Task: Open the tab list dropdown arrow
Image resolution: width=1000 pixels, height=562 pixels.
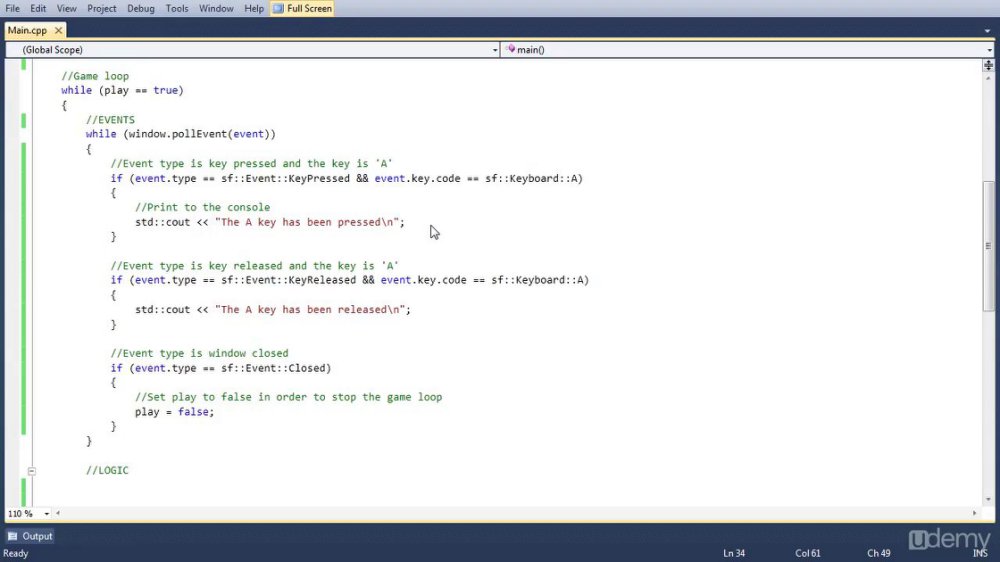Action: 987,31
